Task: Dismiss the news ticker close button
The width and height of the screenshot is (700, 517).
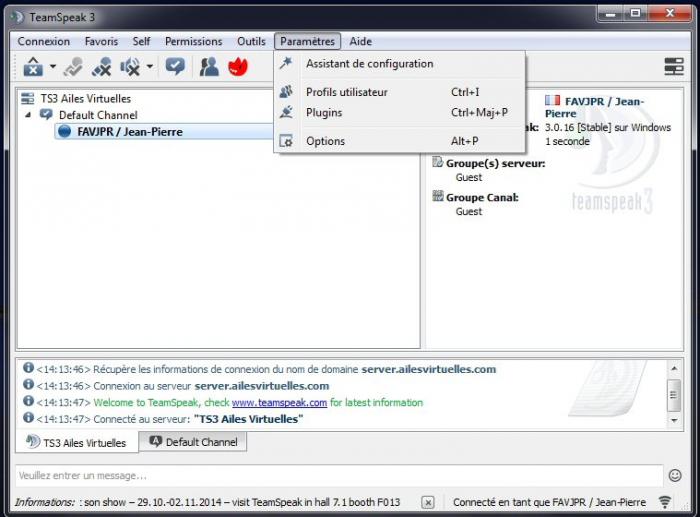Action: click(428, 503)
